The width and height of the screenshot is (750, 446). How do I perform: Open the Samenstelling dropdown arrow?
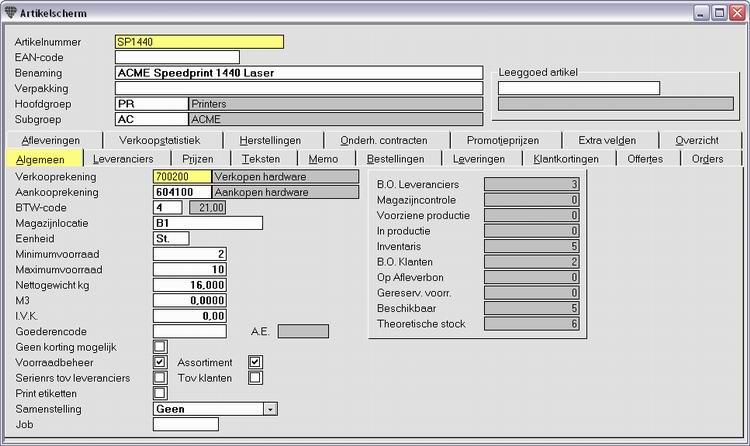(x=270, y=409)
